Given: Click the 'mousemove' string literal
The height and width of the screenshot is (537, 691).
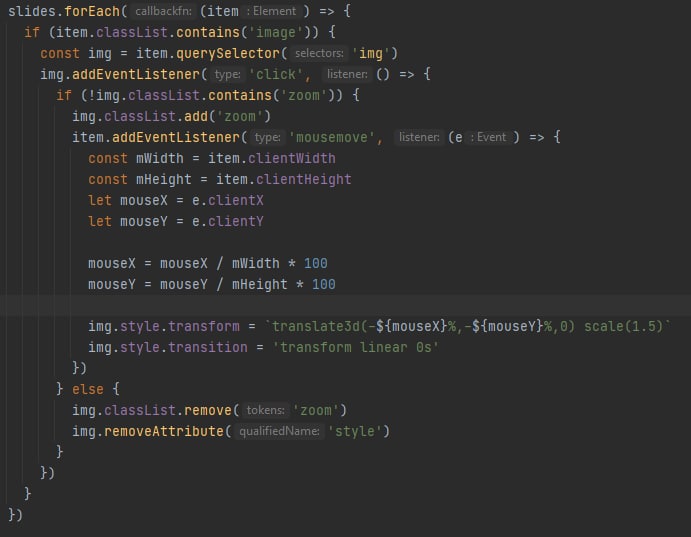Looking at the screenshot, I should pos(331,137).
